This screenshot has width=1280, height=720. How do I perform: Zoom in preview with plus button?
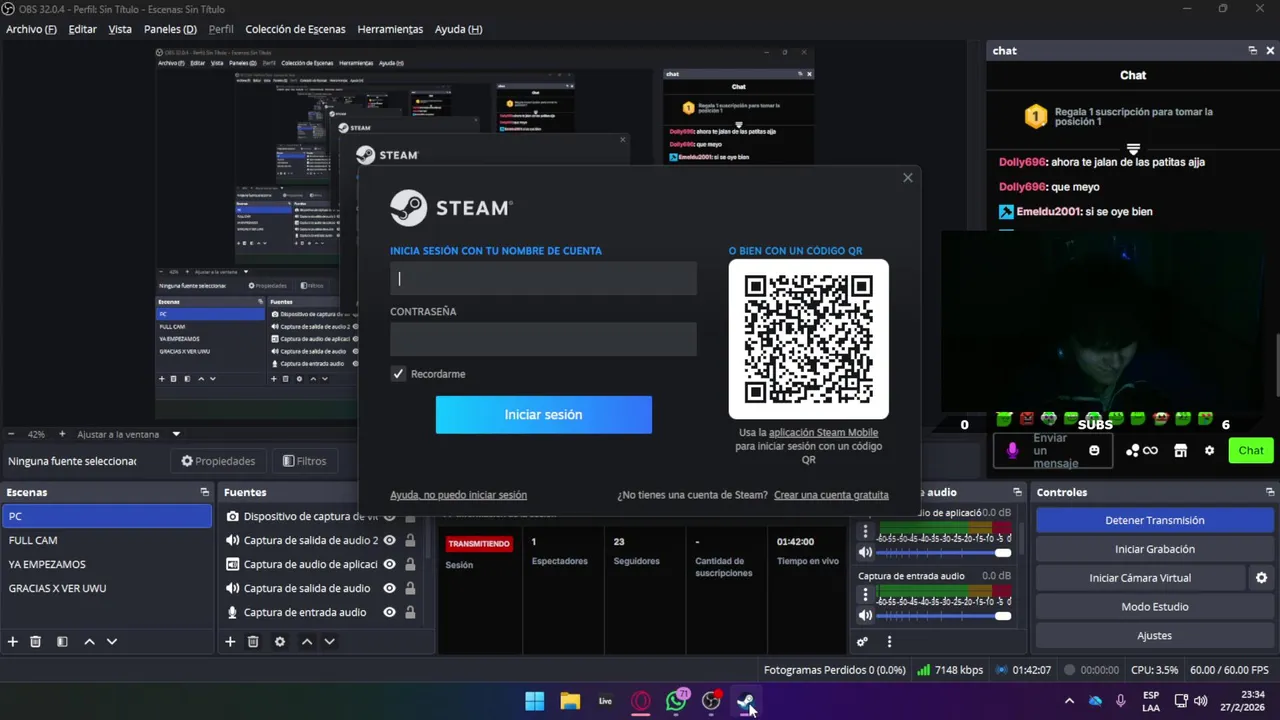pos(62,434)
